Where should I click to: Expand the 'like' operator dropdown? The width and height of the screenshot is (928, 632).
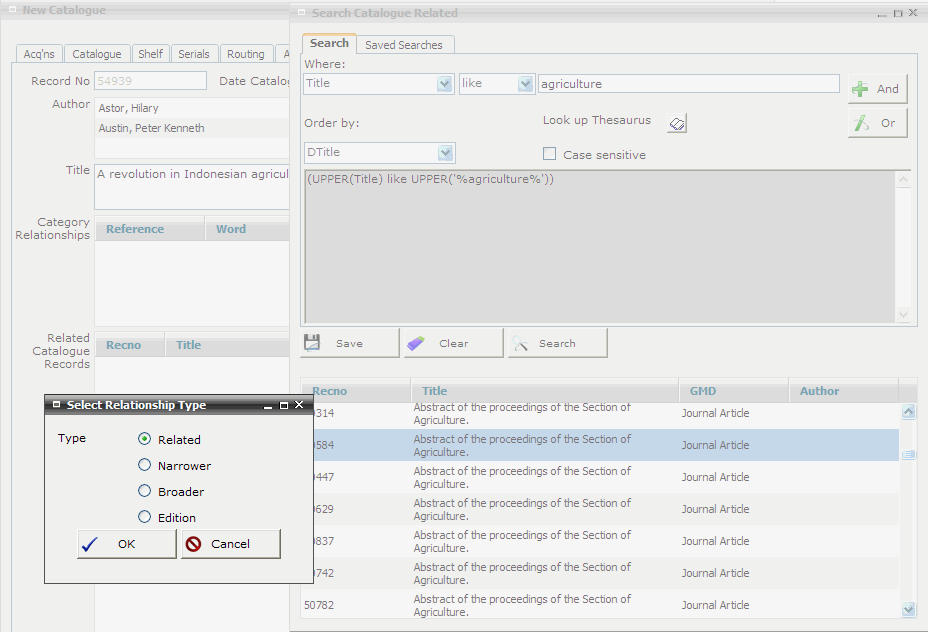coord(525,84)
